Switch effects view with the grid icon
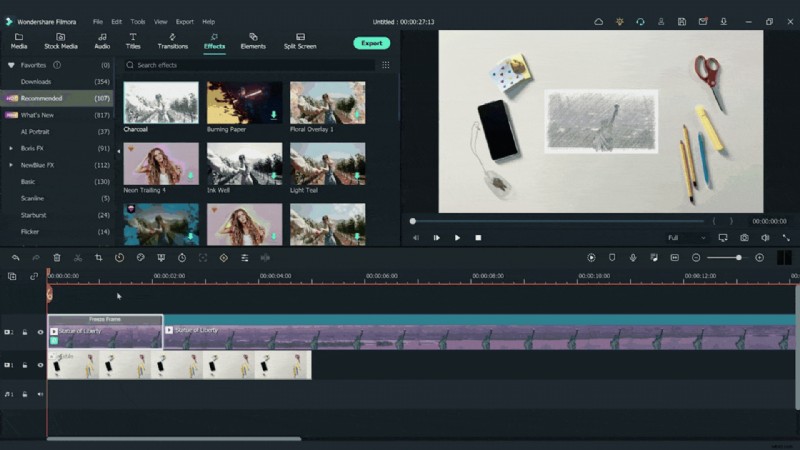 (385, 65)
